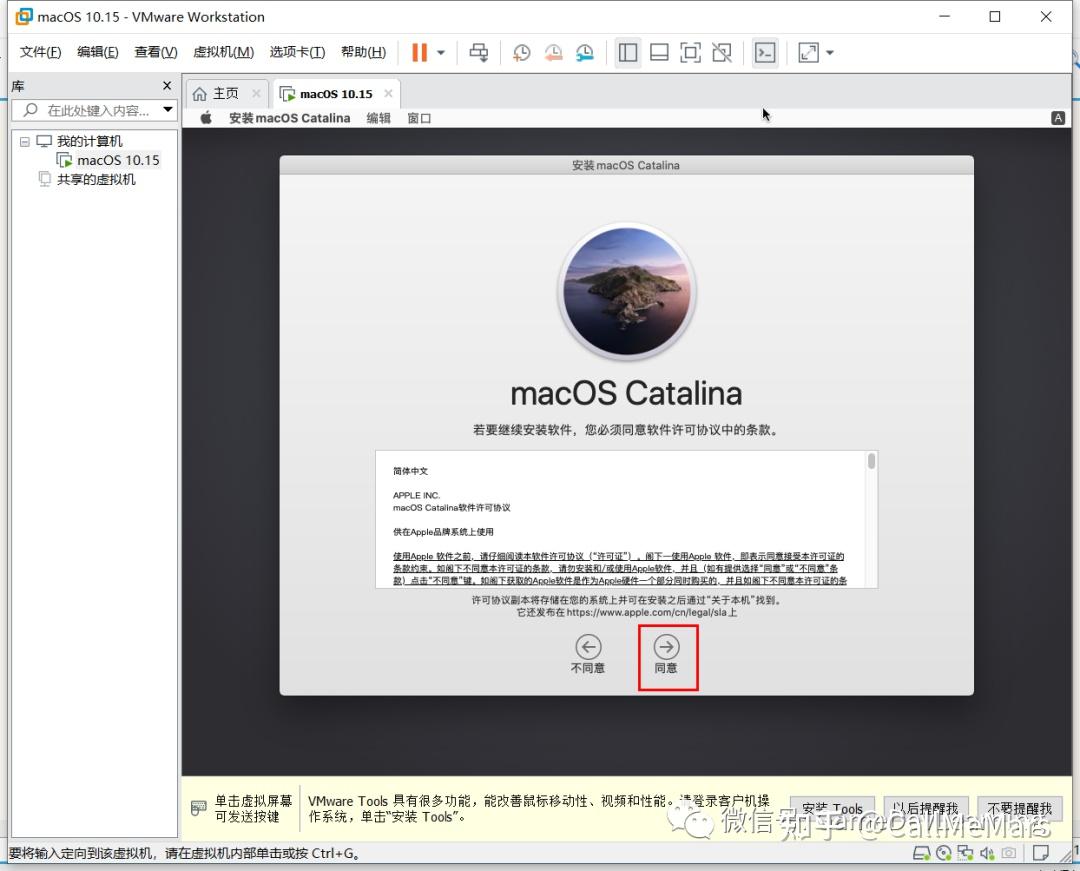The image size is (1080, 871).
Task: Click the VMware Workstation title bar icon
Action: [x=24, y=17]
